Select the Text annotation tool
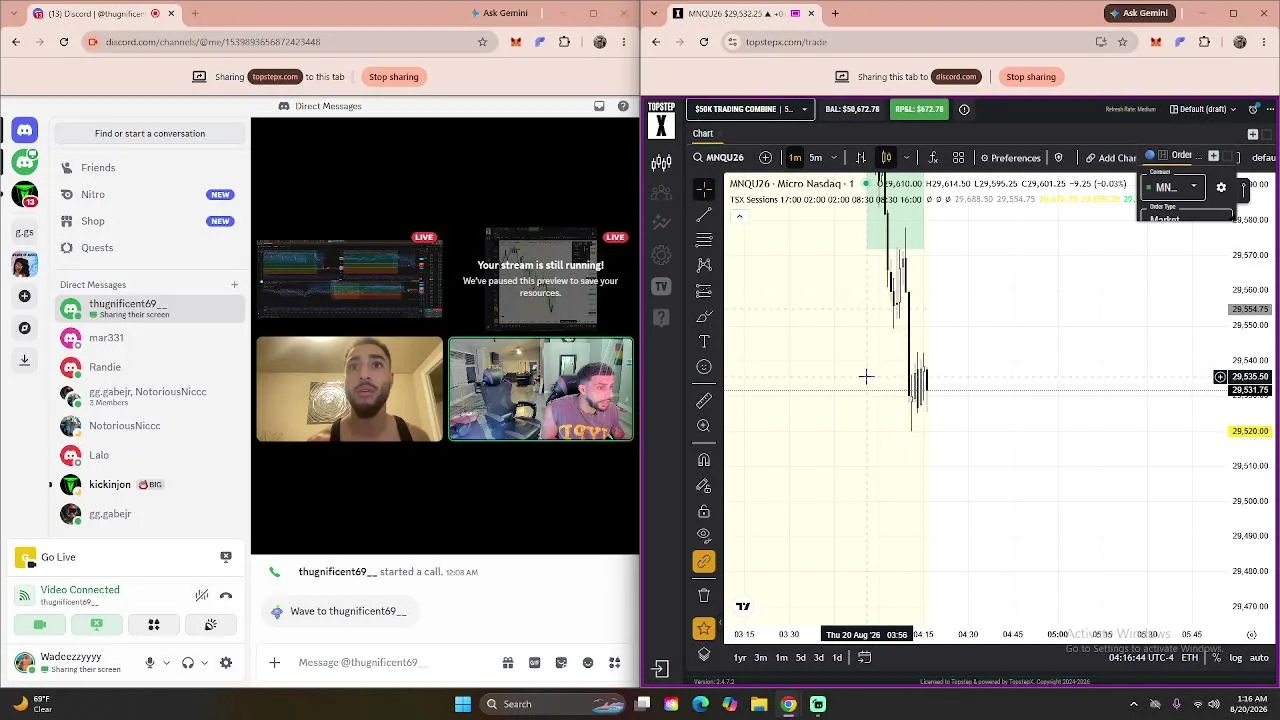The width and height of the screenshot is (1280, 720). pos(704,342)
